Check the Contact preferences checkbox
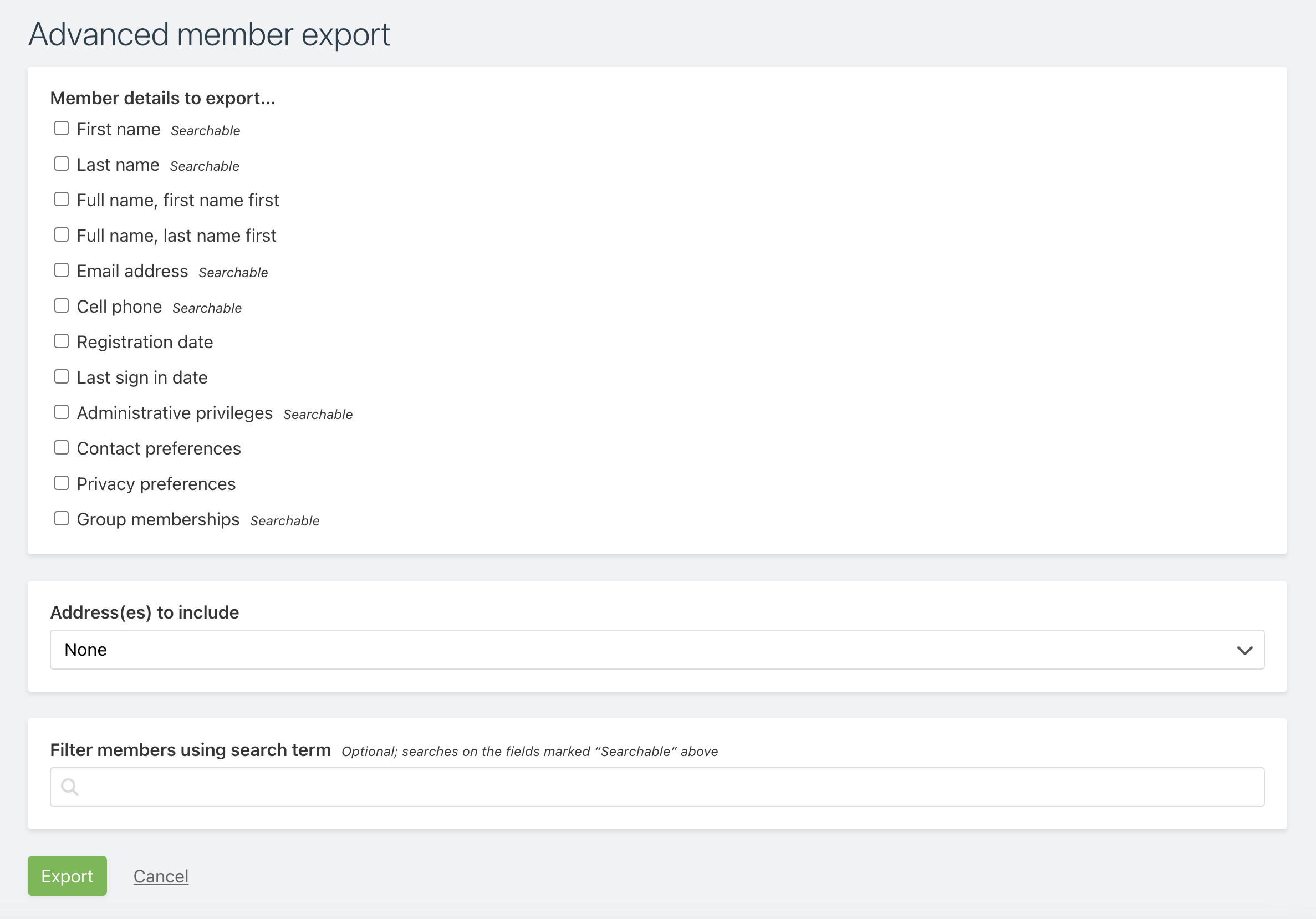 62,447
